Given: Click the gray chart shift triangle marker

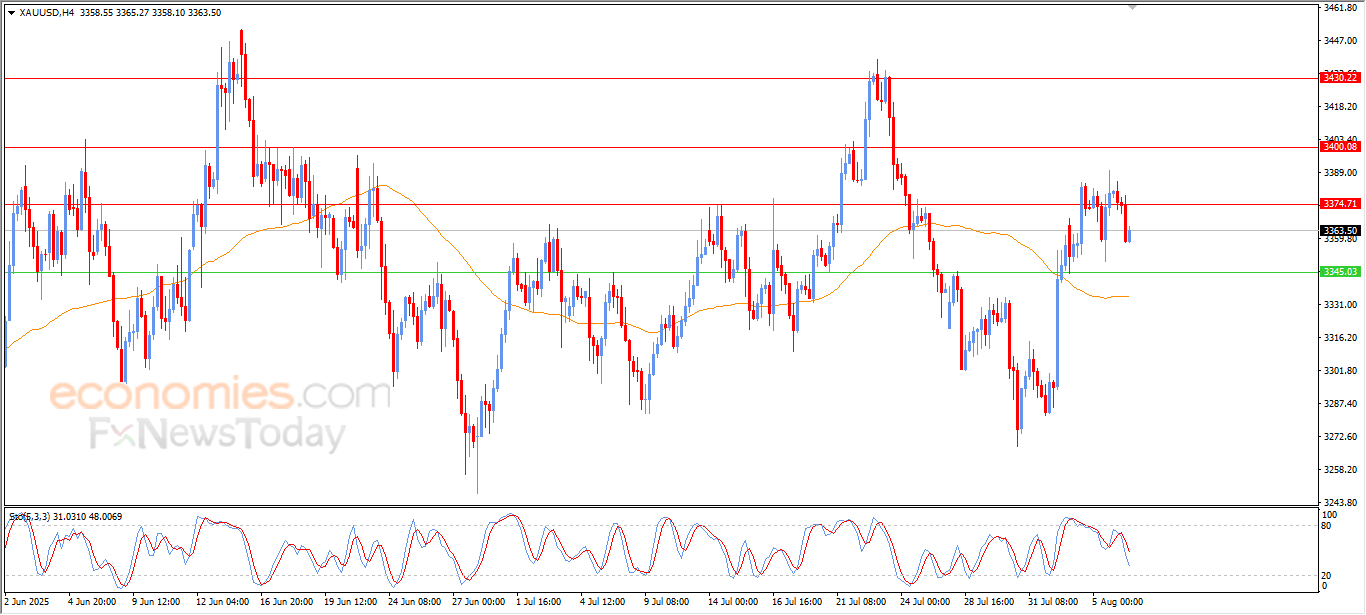Looking at the screenshot, I should click(x=1132, y=7).
